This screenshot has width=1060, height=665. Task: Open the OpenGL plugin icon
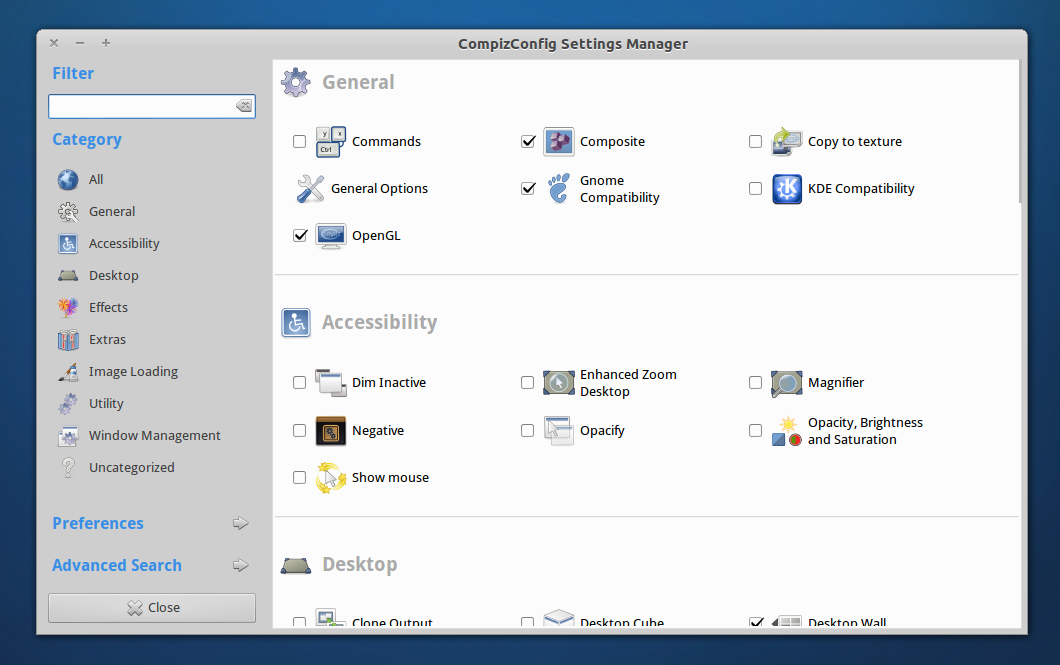(x=331, y=236)
